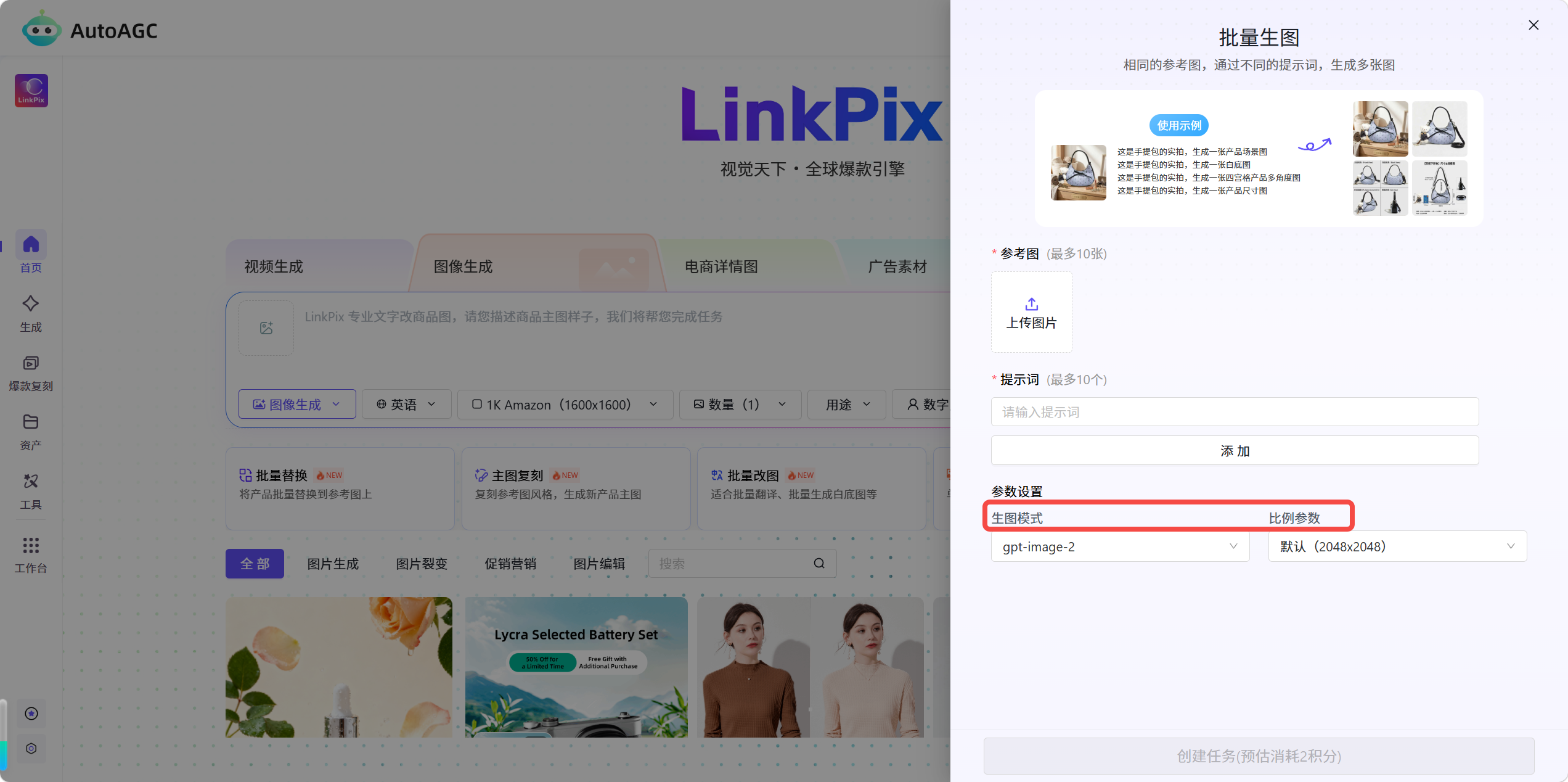Click the 批量改图 translate icon
This screenshot has width=1568, height=782.
pos(717,475)
